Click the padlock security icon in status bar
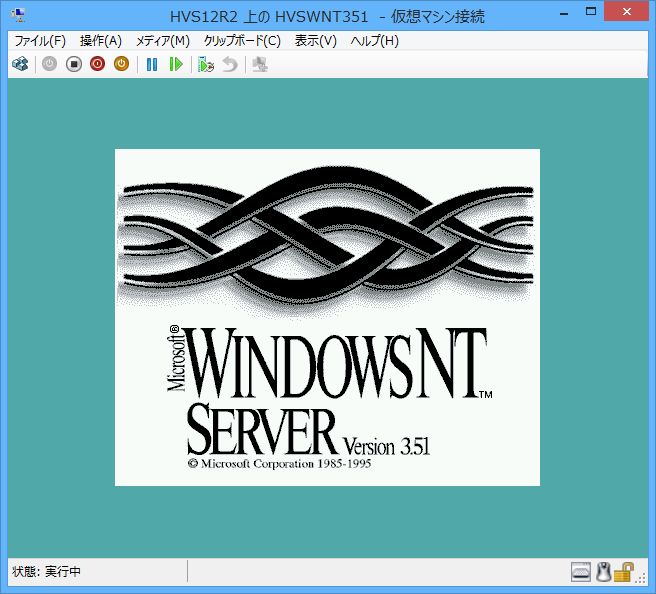Viewport: 656px width, 594px height. click(x=625, y=572)
